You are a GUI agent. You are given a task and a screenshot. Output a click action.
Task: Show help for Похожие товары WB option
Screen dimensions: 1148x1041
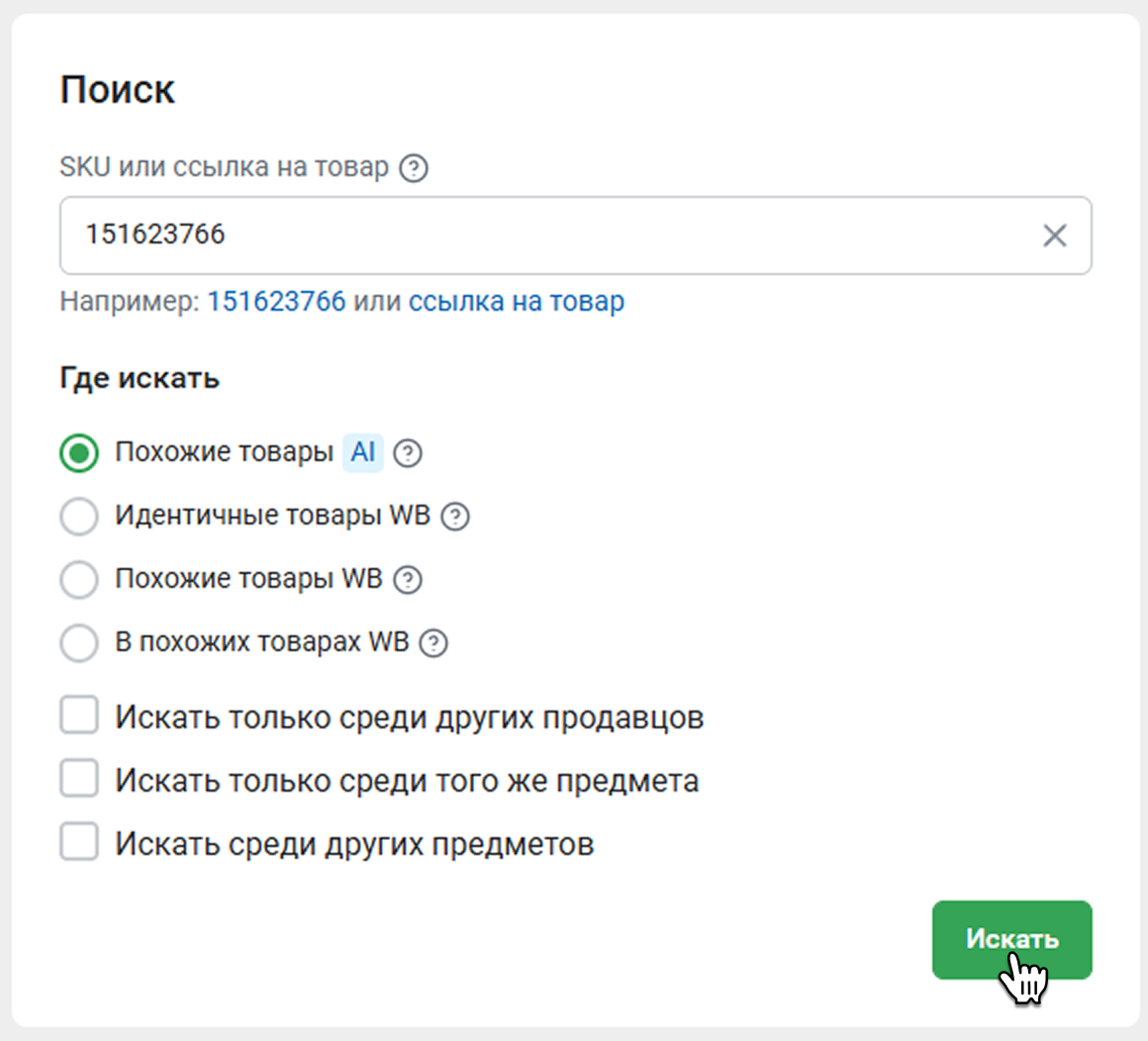pos(408,580)
